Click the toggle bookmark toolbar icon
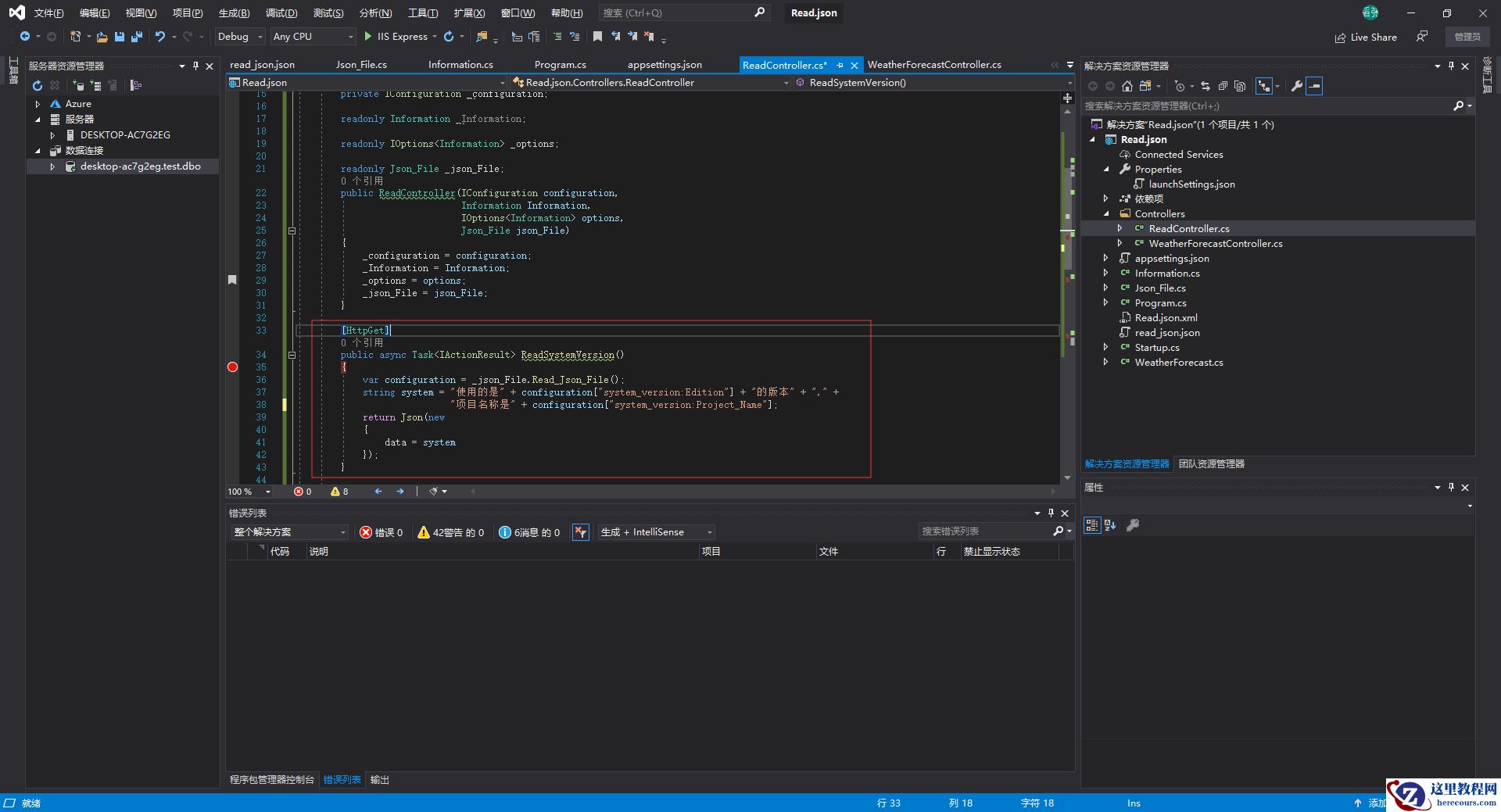The height and width of the screenshot is (812, 1501). pyautogui.click(x=597, y=37)
